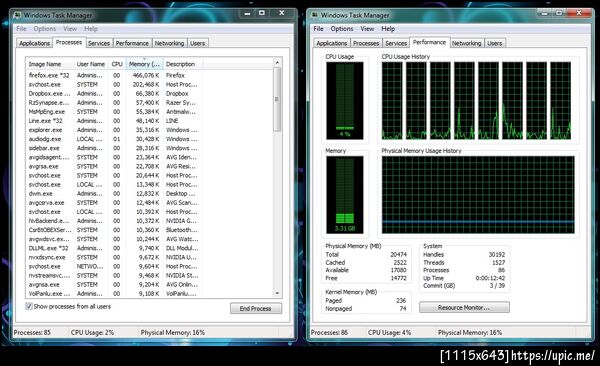Click the End Process button
Viewport: 600px width, 366px height.
tap(256, 308)
